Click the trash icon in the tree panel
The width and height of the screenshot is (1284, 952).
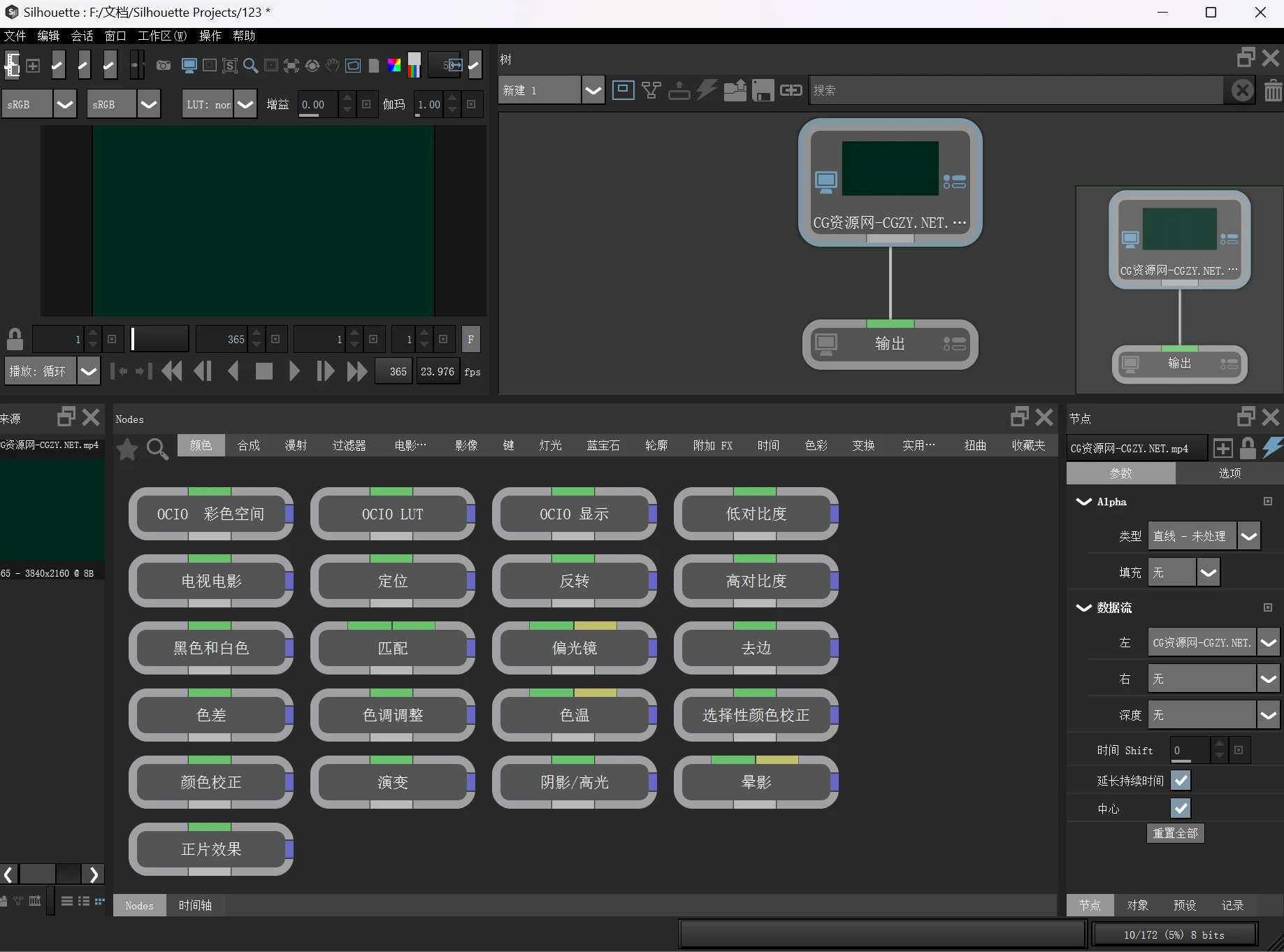tap(1273, 91)
